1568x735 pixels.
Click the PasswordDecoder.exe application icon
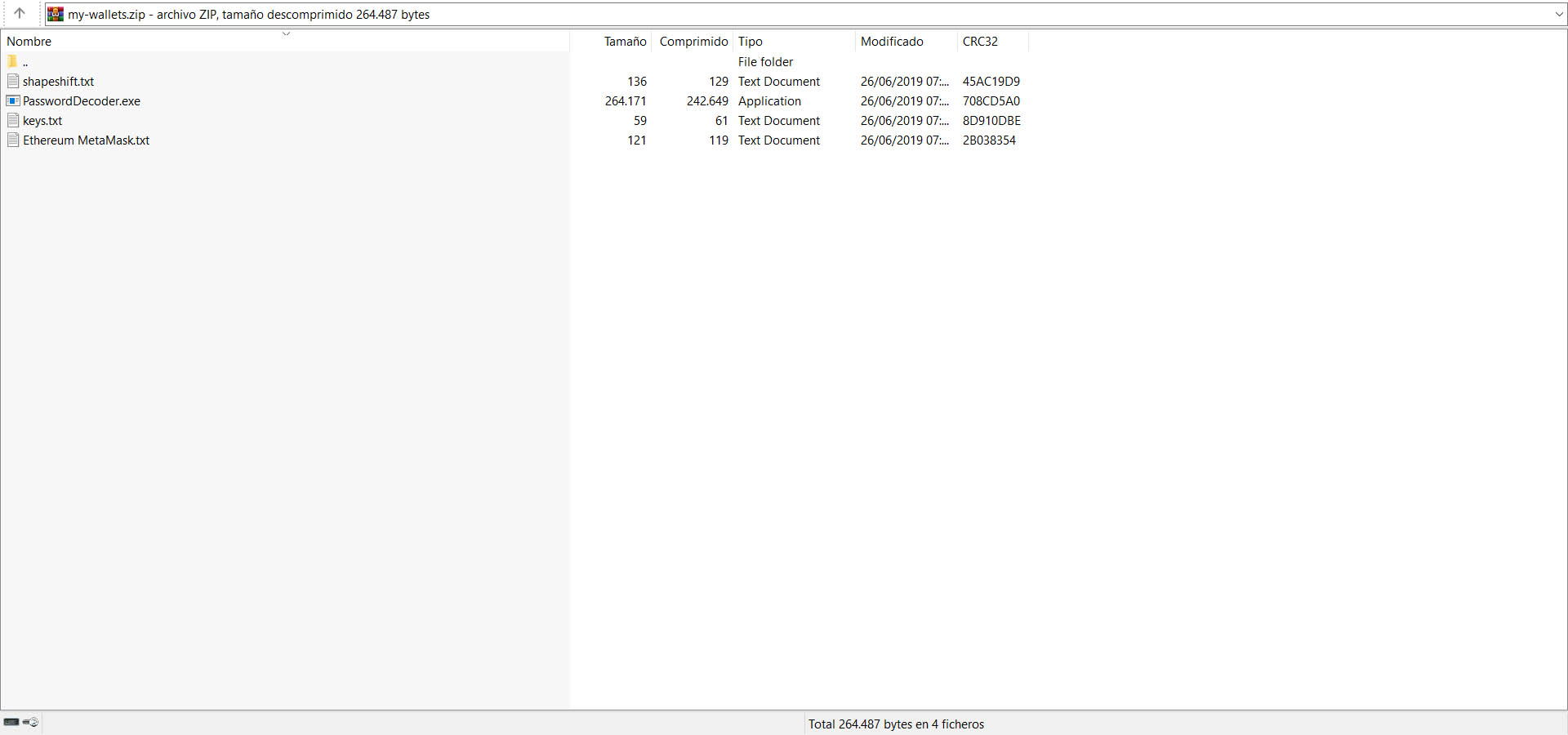tap(13, 101)
